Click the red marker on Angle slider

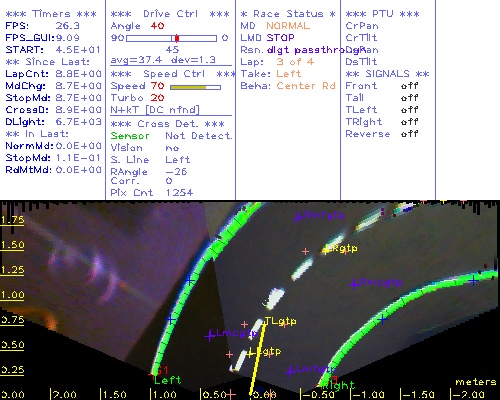[x=177, y=38]
